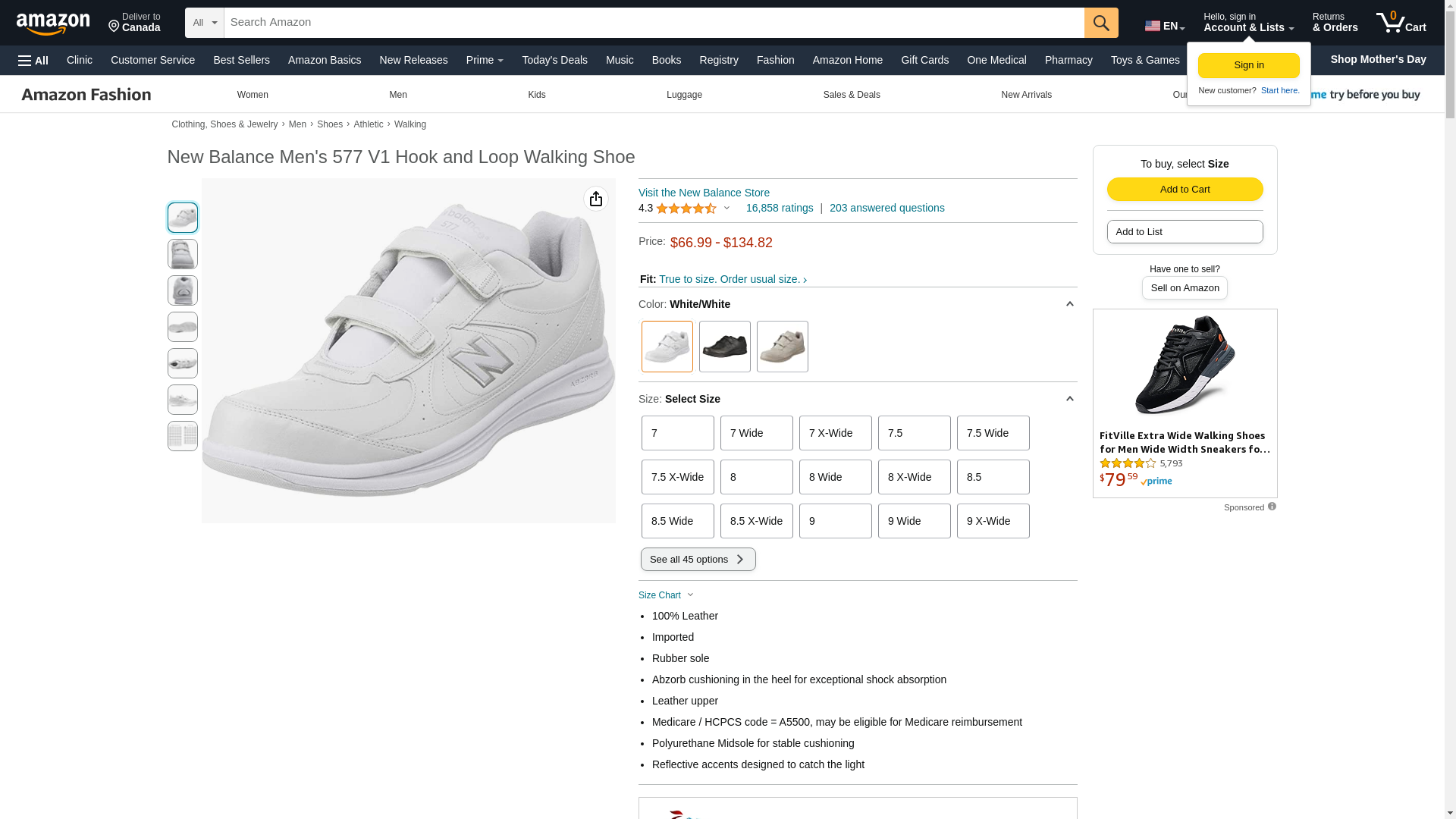
Task: Click the share icon on product image
Action: [x=596, y=199]
